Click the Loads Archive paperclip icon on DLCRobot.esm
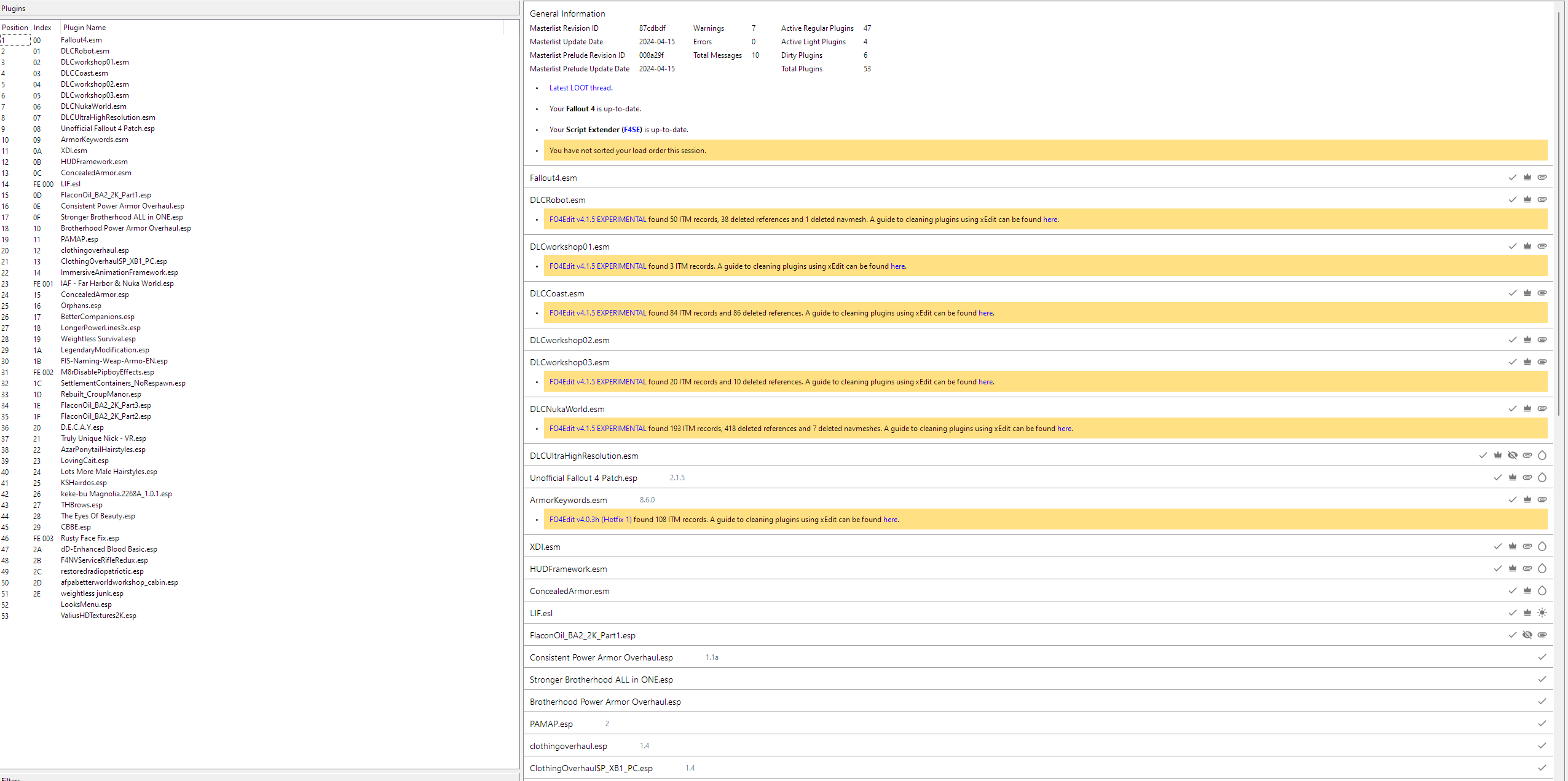1568x781 pixels. click(1543, 199)
